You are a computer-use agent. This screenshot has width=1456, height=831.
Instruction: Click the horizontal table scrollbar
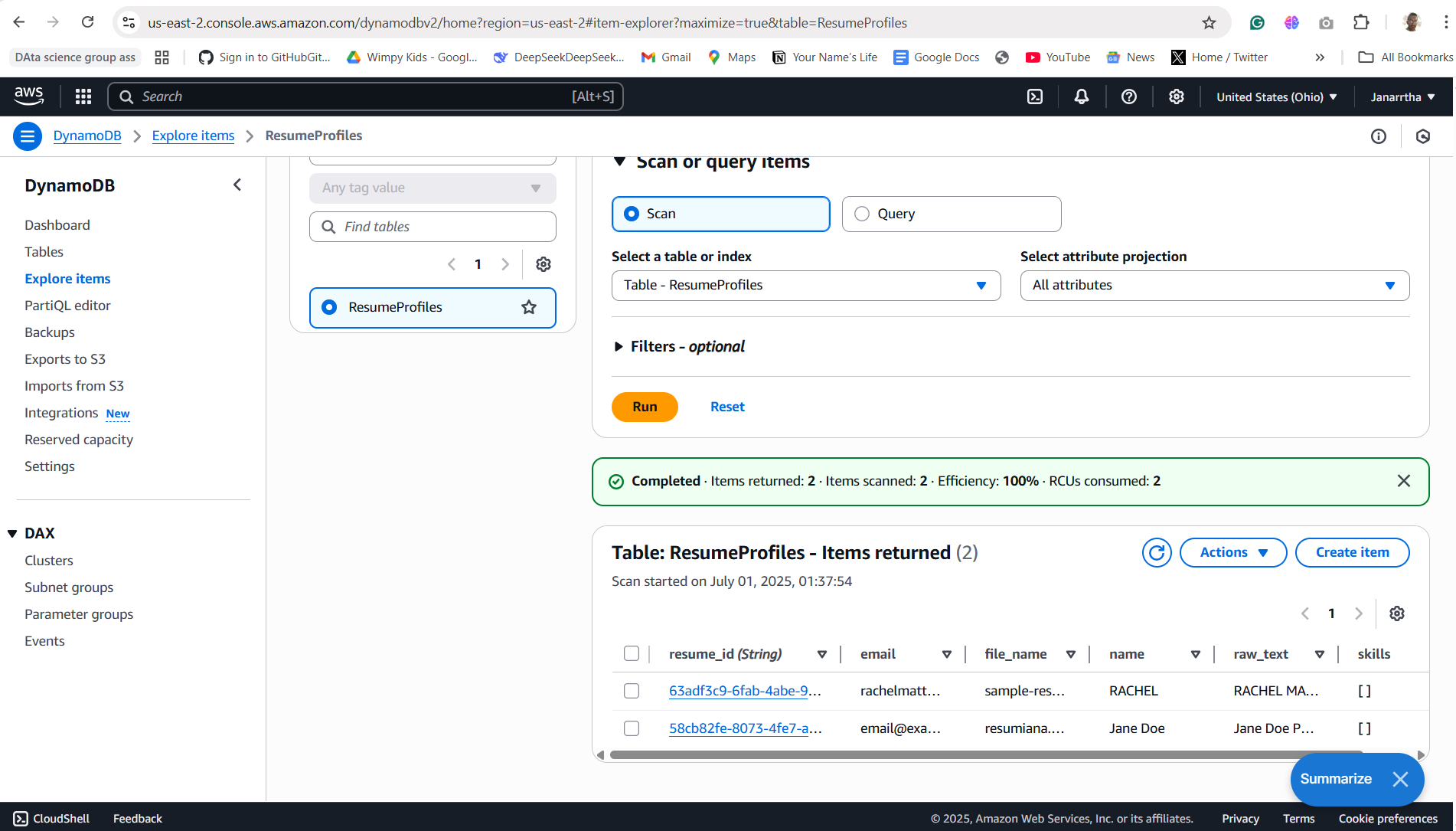click(986, 755)
